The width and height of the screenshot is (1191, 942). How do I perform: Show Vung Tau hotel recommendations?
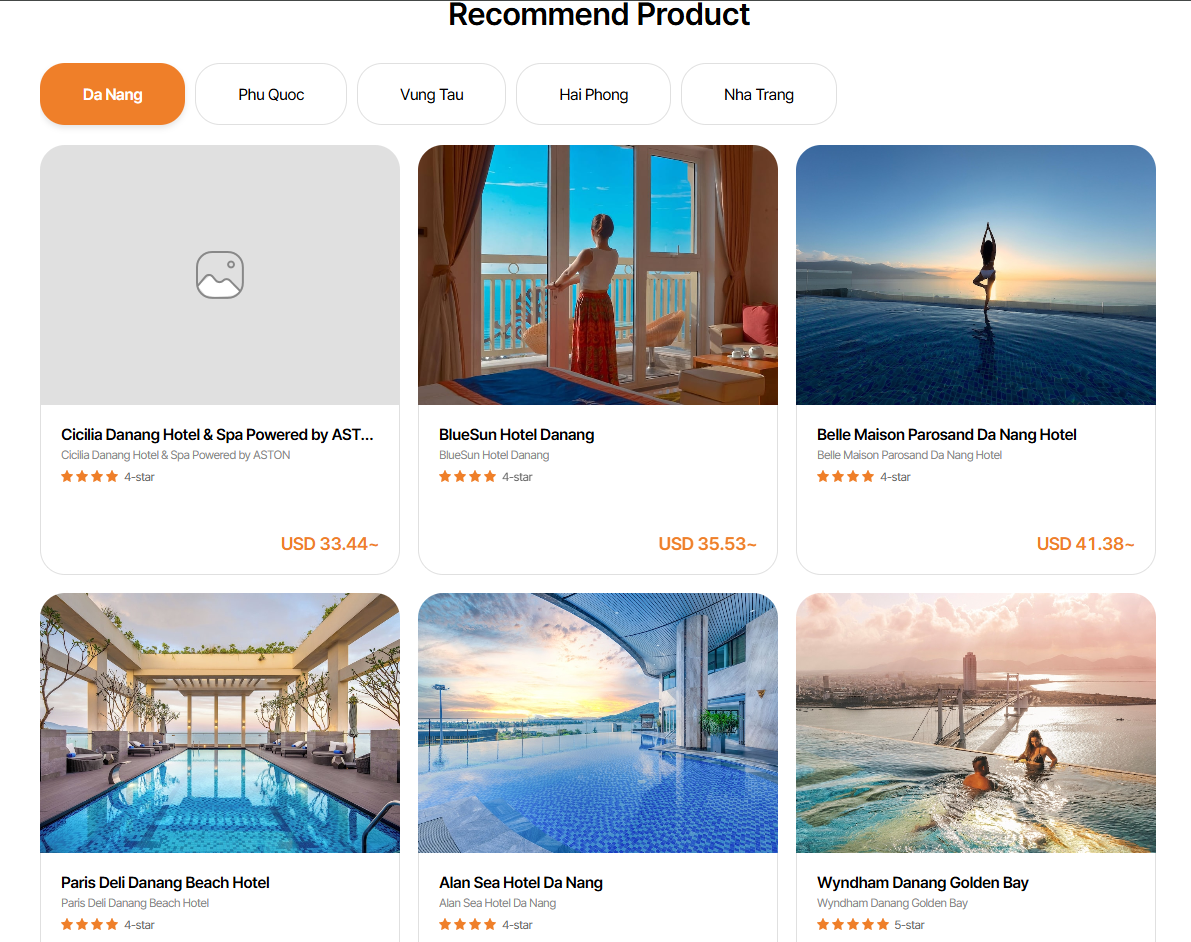[x=432, y=95]
